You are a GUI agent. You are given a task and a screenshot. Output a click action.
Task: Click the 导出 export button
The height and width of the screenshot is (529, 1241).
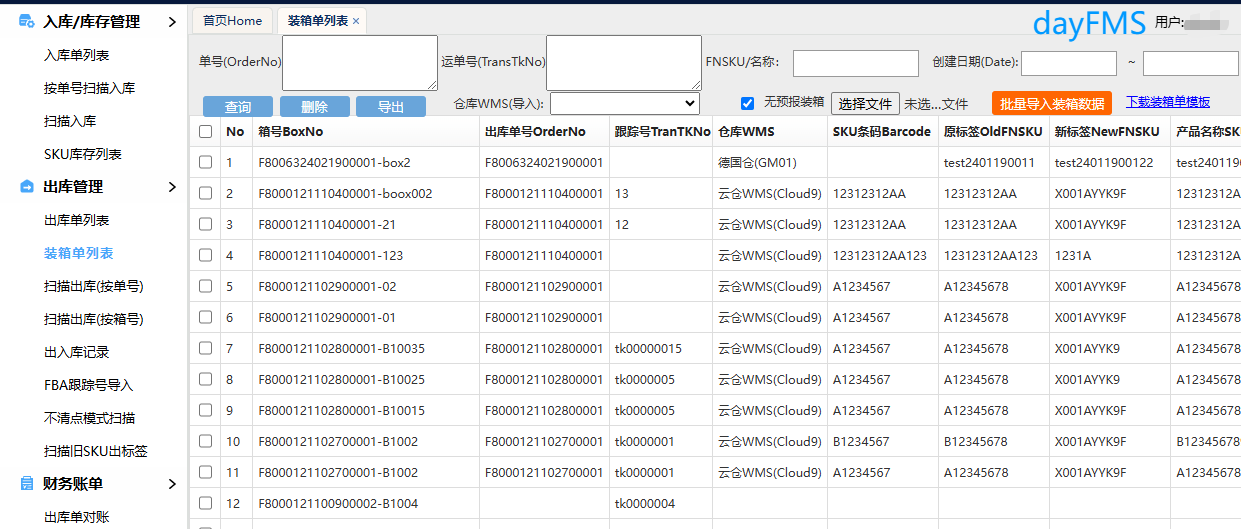(391, 107)
